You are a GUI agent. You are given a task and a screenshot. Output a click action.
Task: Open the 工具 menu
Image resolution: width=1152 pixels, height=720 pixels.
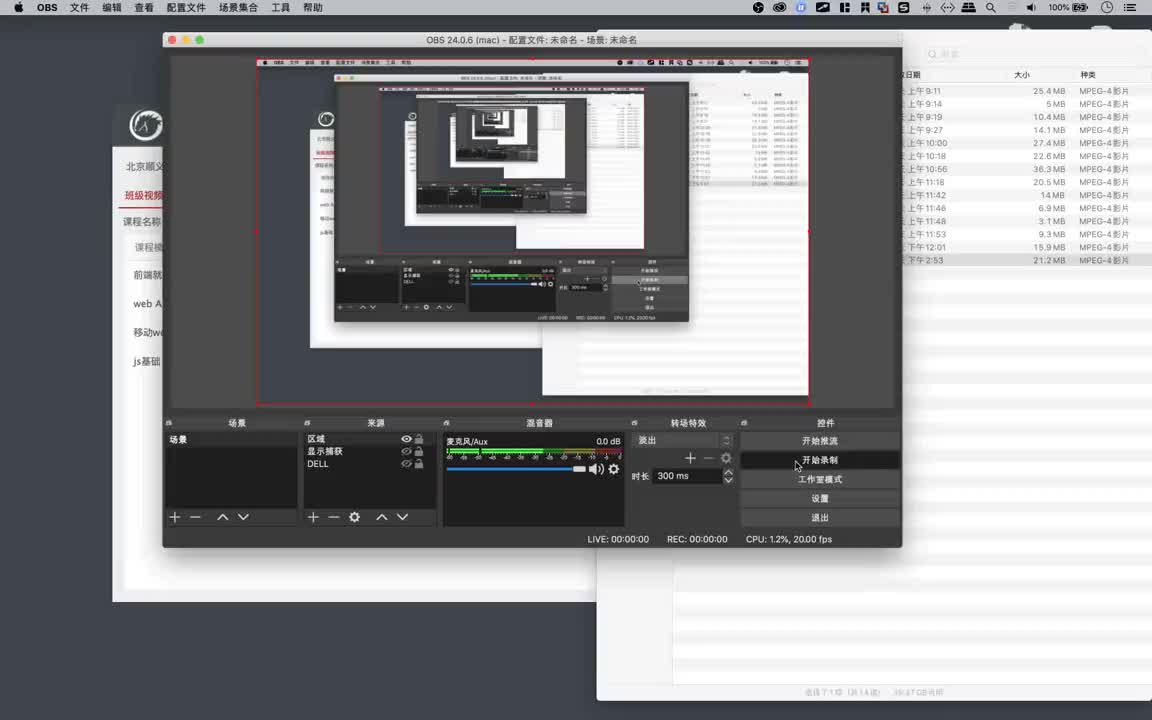pos(281,7)
